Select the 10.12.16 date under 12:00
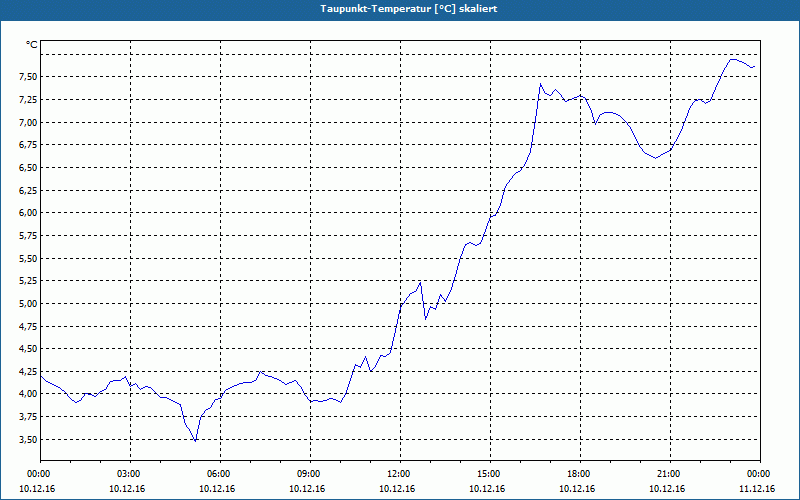 397,489
